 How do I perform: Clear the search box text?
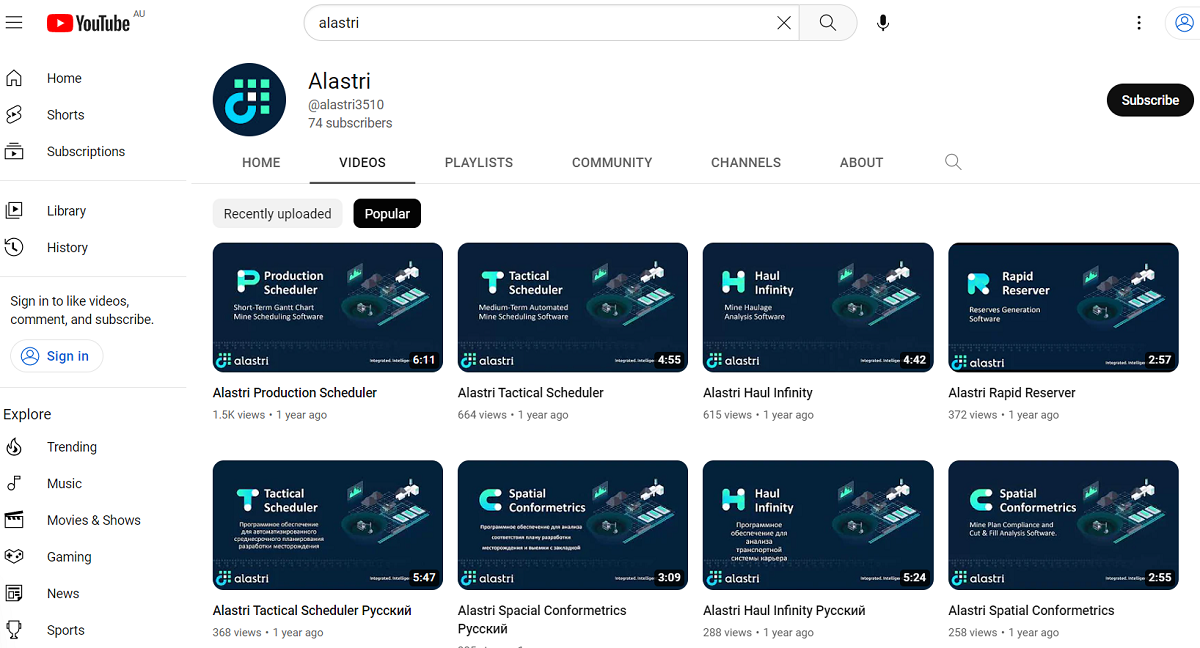point(784,23)
